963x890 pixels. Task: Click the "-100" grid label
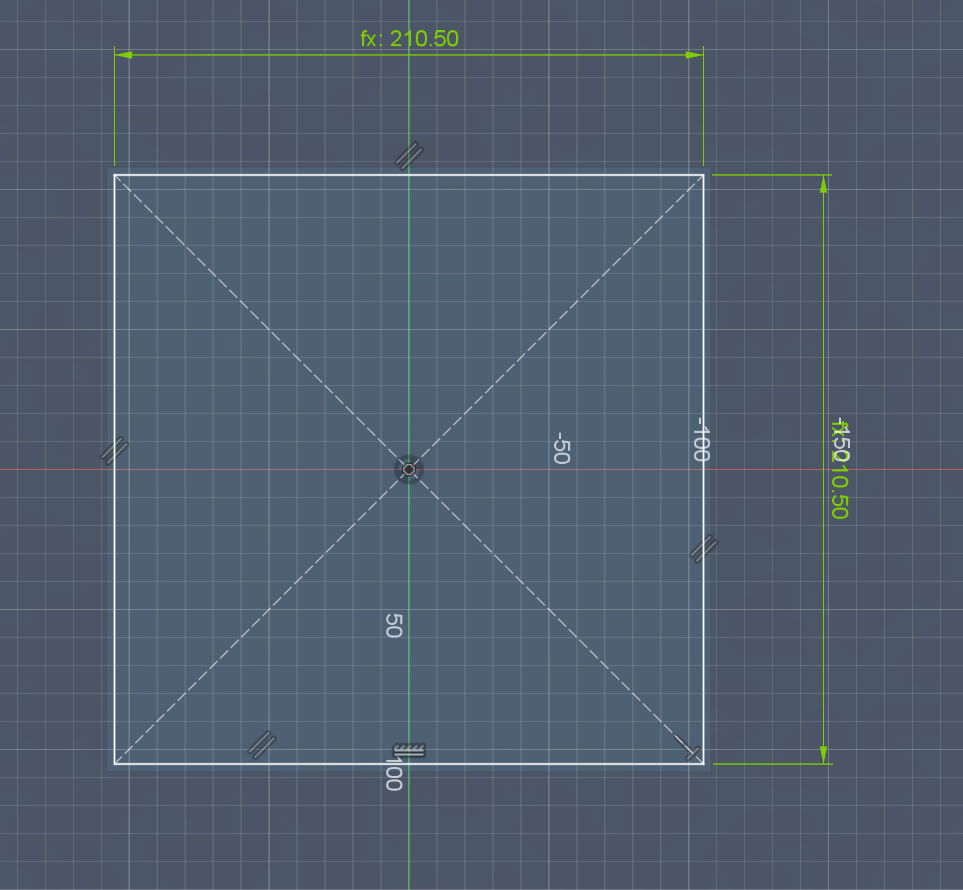point(701,439)
